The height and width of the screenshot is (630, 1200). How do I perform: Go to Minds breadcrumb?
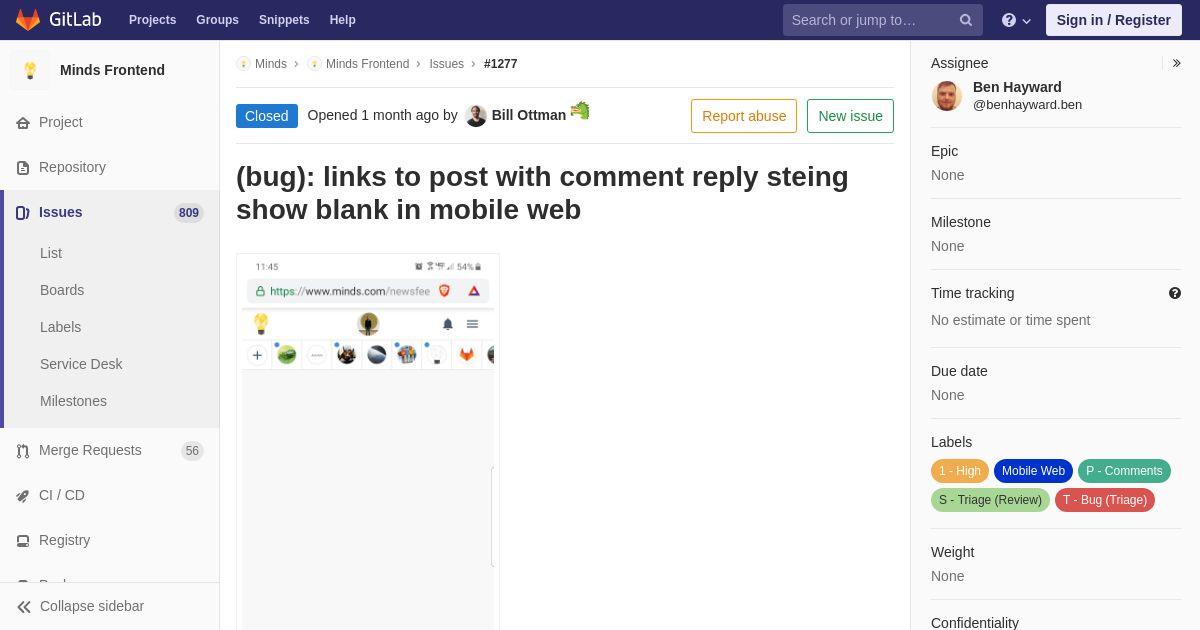(x=271, y=64)
